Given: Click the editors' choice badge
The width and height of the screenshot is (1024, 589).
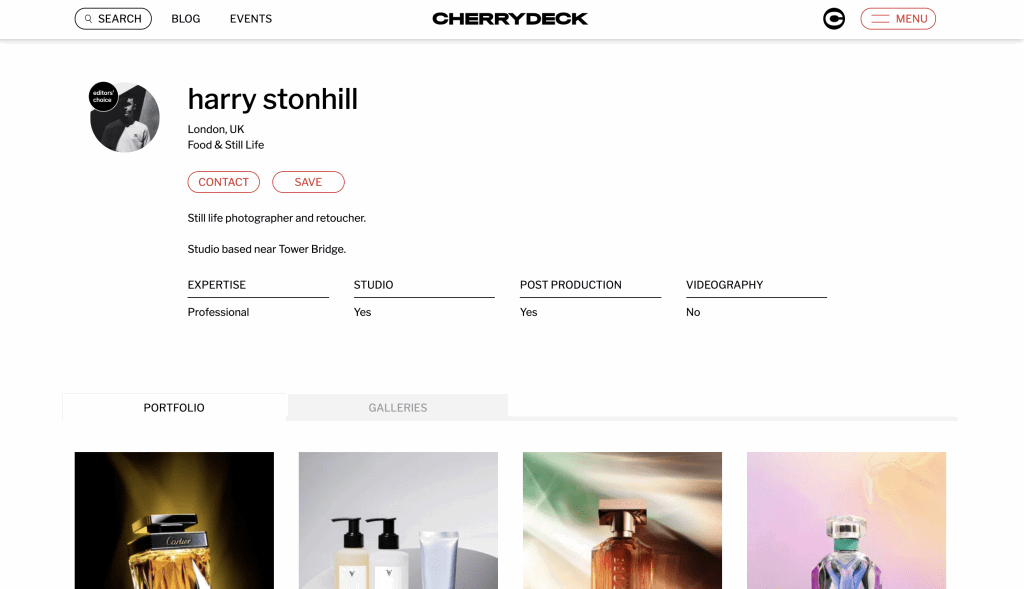Looking at the screenshot, I should click(x=103, y=97).
